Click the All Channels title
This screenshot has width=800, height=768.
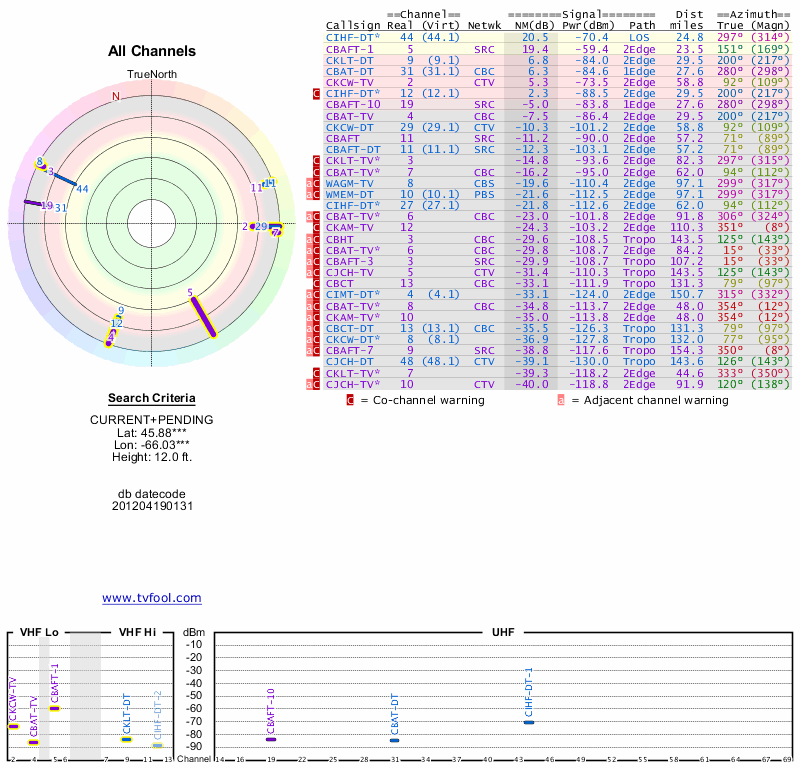pyautogui.click(x=151, y=51)
